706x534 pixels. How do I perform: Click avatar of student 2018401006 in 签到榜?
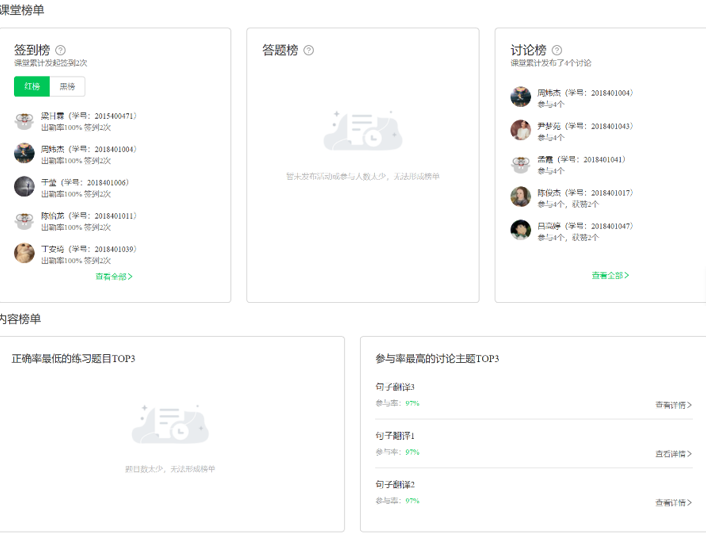point(24,186)
